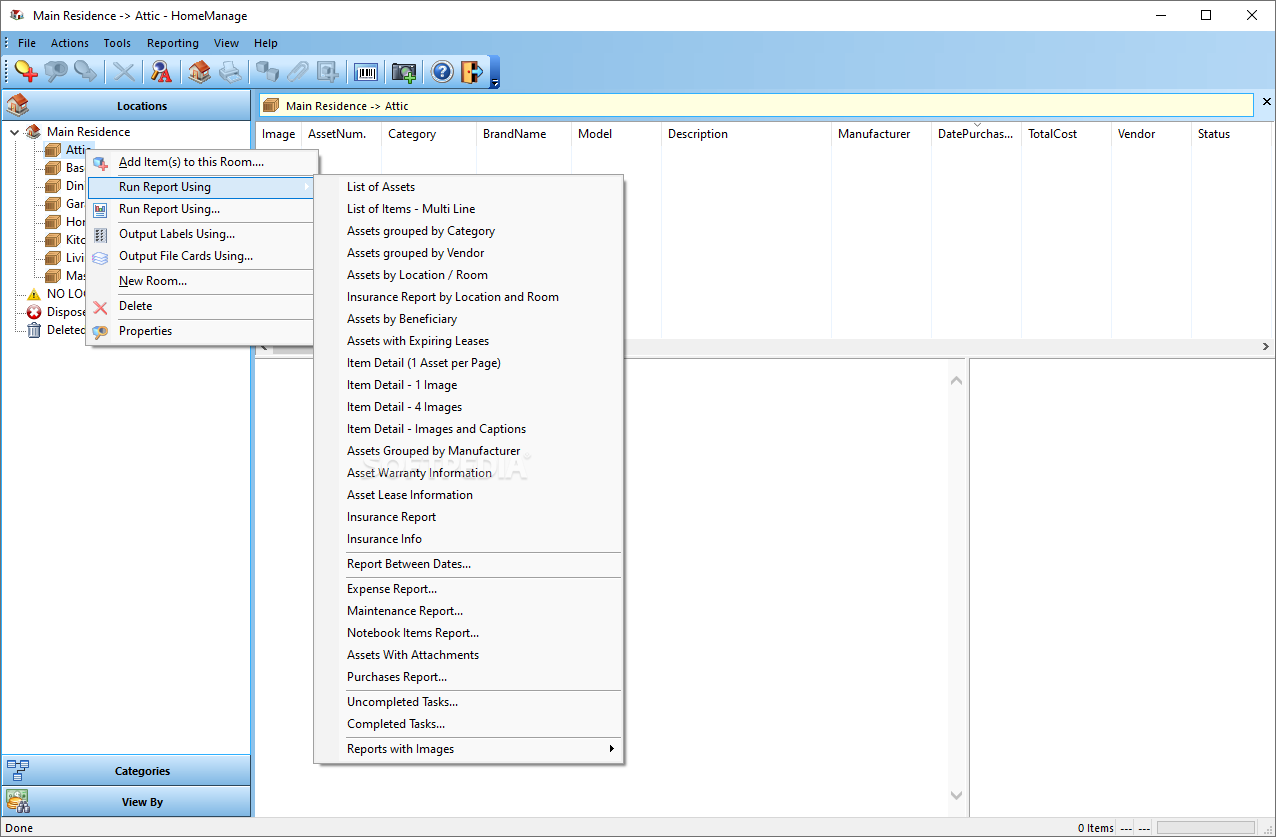Choose Asset Warranty Information report
1276x837 pixels.
pyautogui.click(x=469, y=473)
